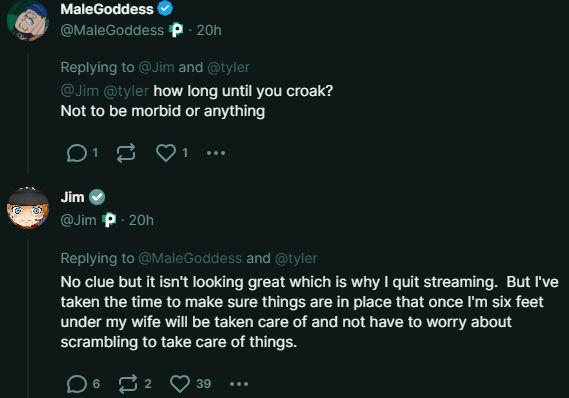This screenshot has width=569, height=398.
Task: Repost Jim's reply about streaming
Action: pos(128,384)
